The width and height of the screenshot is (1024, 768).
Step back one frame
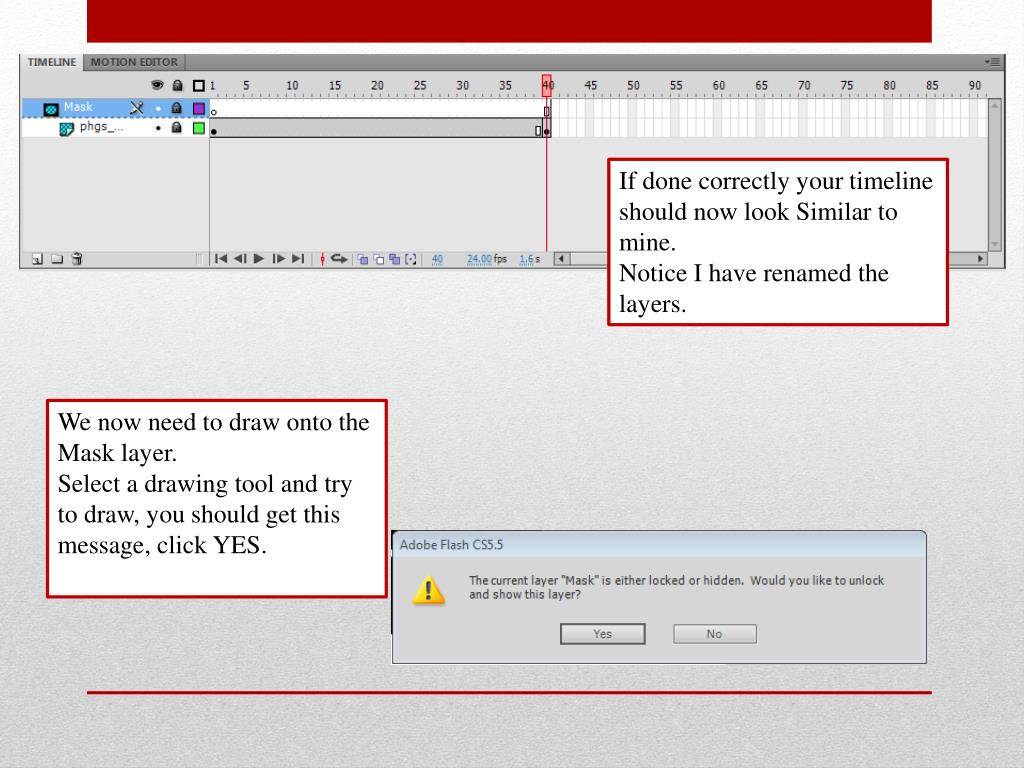coord(240,259)
